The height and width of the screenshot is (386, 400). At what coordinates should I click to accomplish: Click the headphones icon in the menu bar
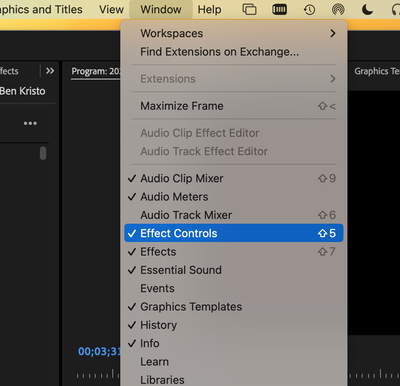pos(396,10)
